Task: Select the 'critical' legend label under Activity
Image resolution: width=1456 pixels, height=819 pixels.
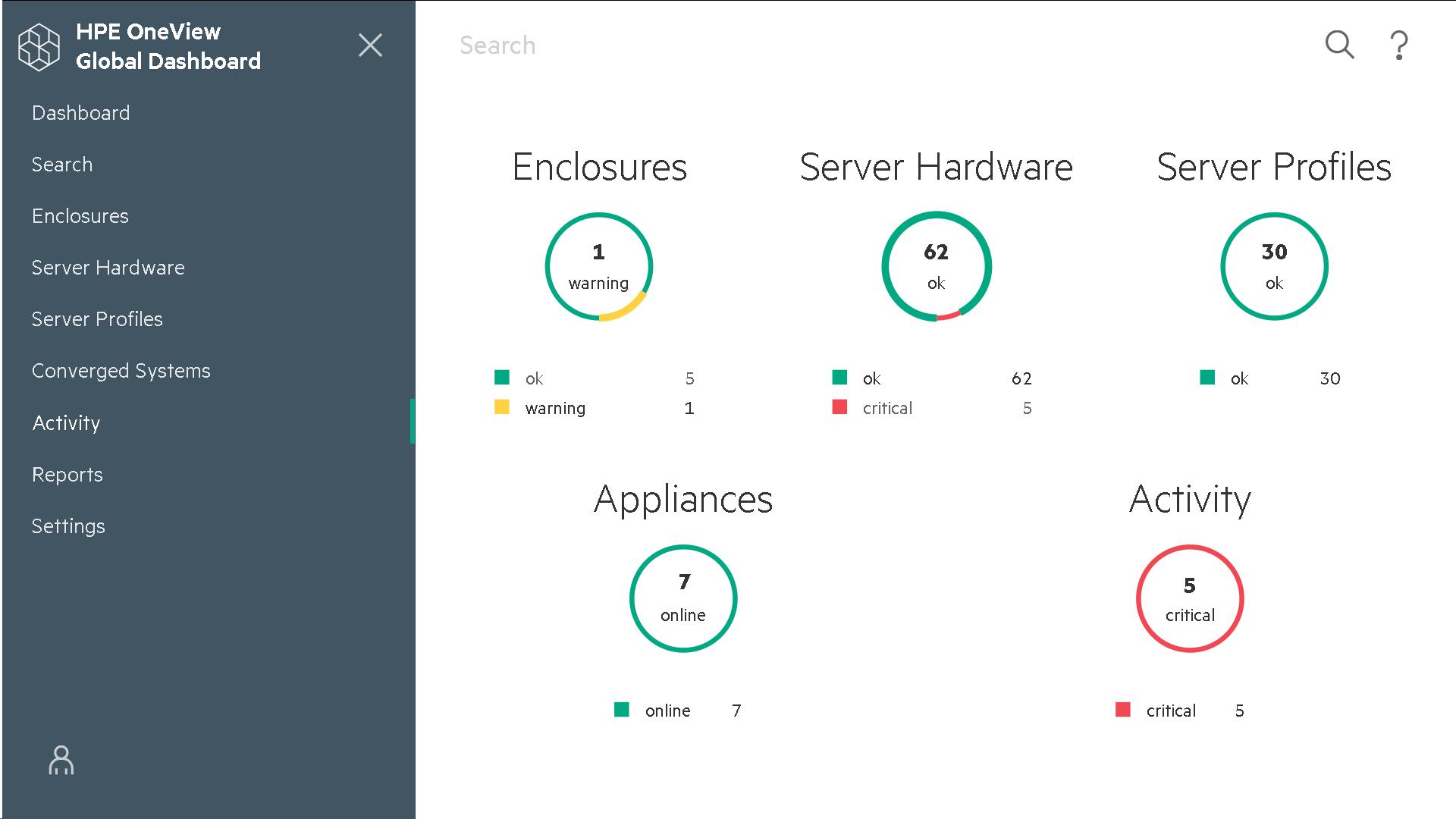Action: [x=1172, y=711]
